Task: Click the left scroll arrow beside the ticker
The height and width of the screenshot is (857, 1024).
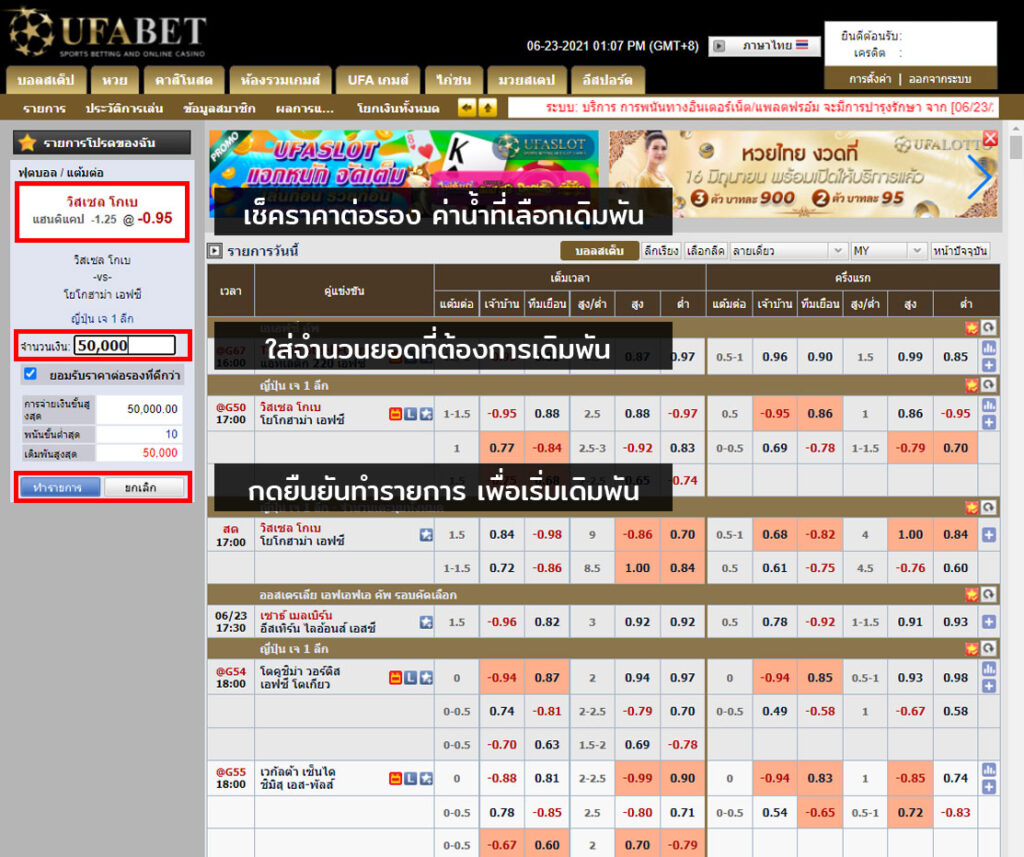Action: tap(466, 108)
